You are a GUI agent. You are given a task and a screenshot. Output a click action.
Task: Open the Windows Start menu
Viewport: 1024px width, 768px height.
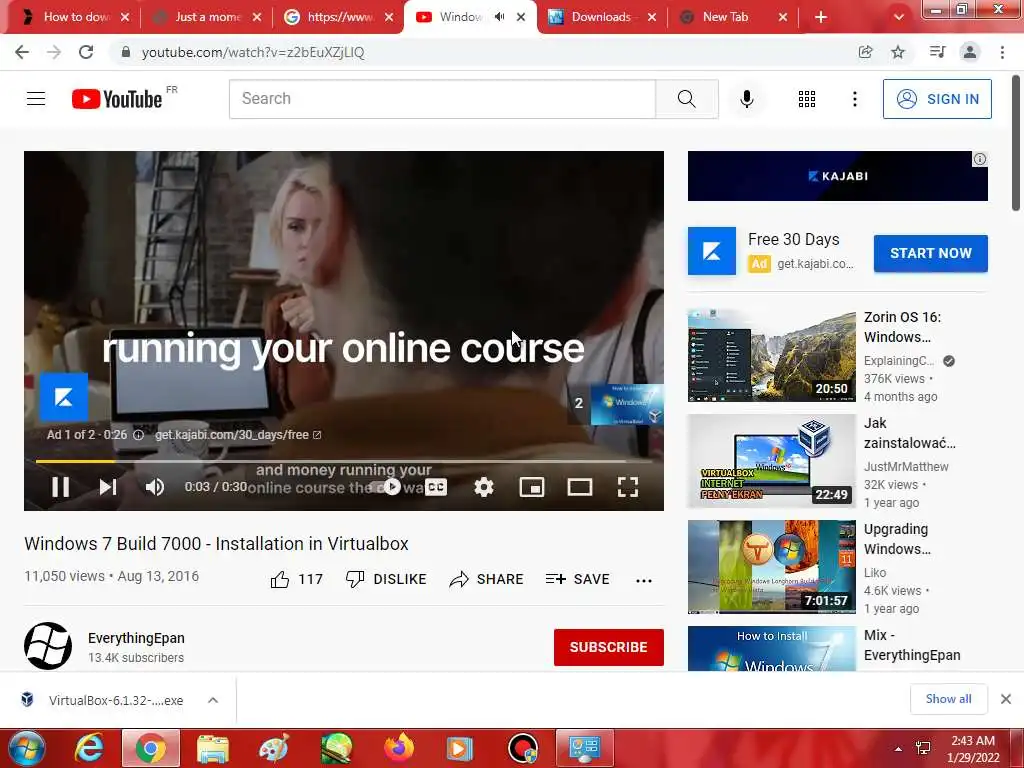point(26,748)
